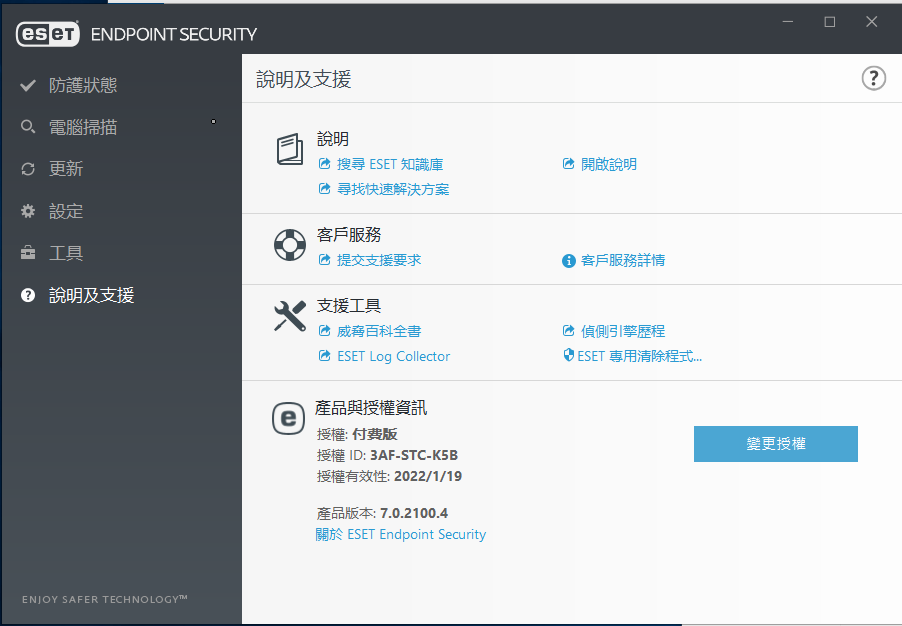Click the ESET logo in the title bar
The image size is (902, 626).
pos(49,34)
